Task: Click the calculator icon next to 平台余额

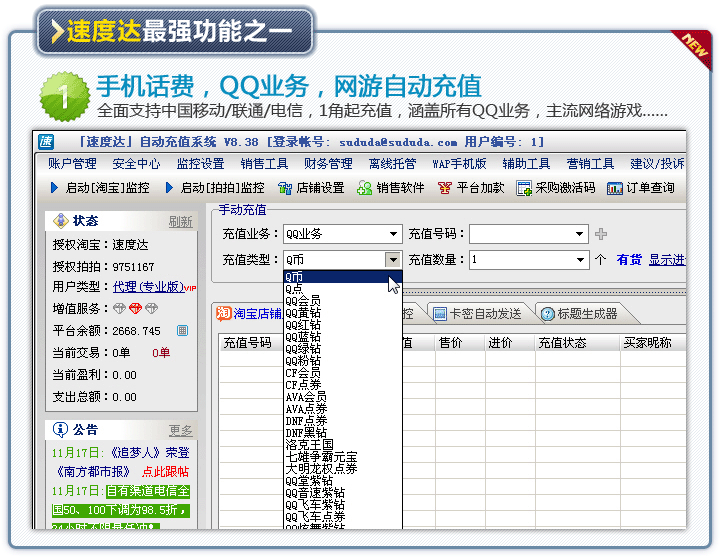Action: coord(182,331)
